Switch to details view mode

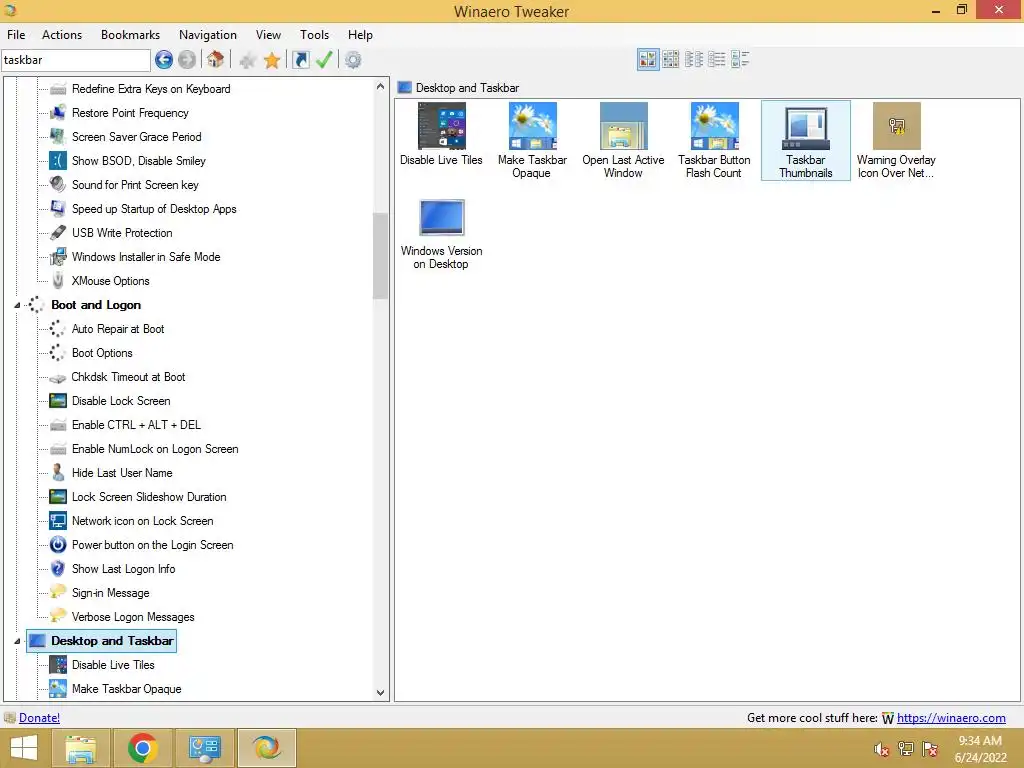716,59
